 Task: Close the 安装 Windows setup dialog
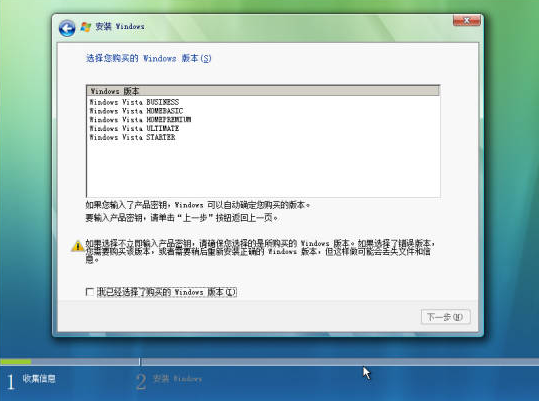click(x=466, y=21)
